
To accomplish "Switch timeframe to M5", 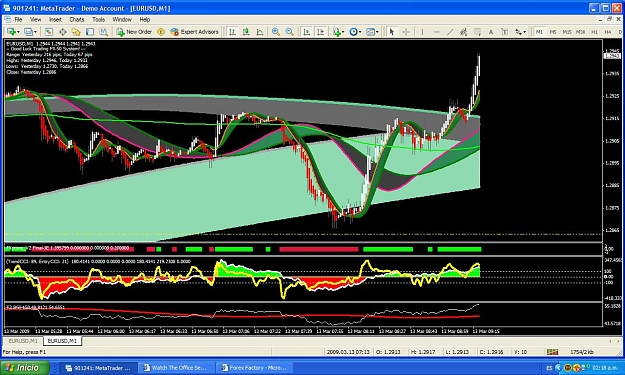I will pos(553,32).
